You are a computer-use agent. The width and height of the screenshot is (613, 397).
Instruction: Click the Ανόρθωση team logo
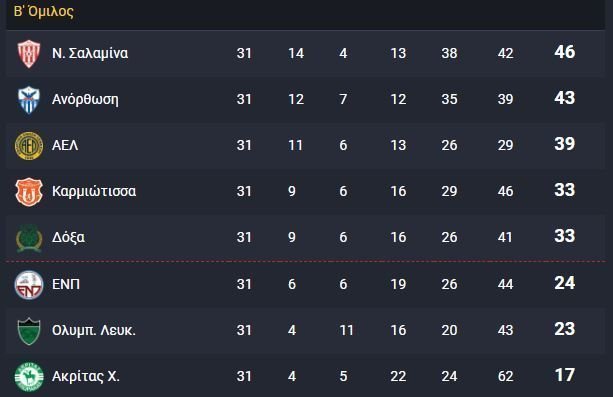(29, 100)
